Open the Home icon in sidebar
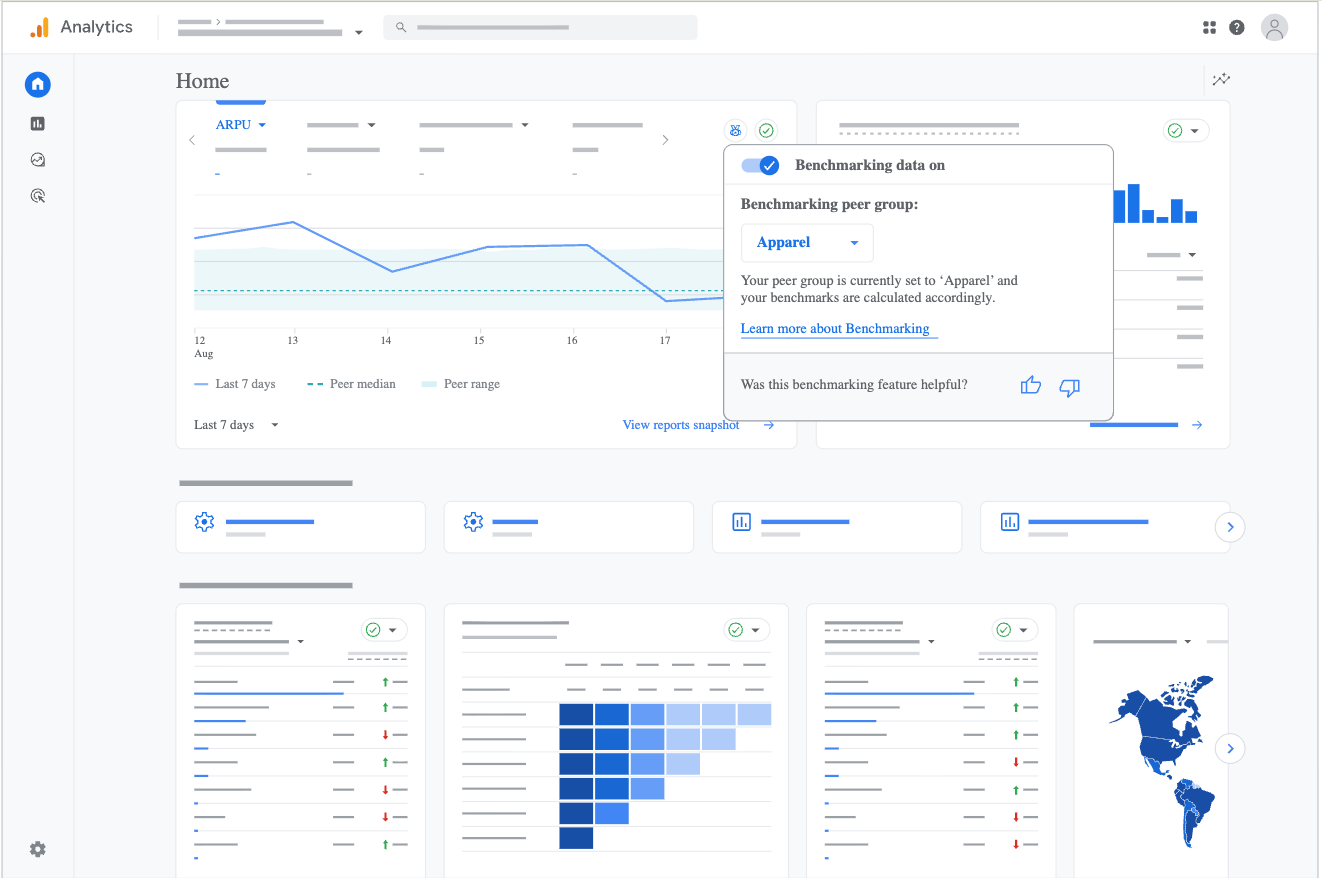 38,84
